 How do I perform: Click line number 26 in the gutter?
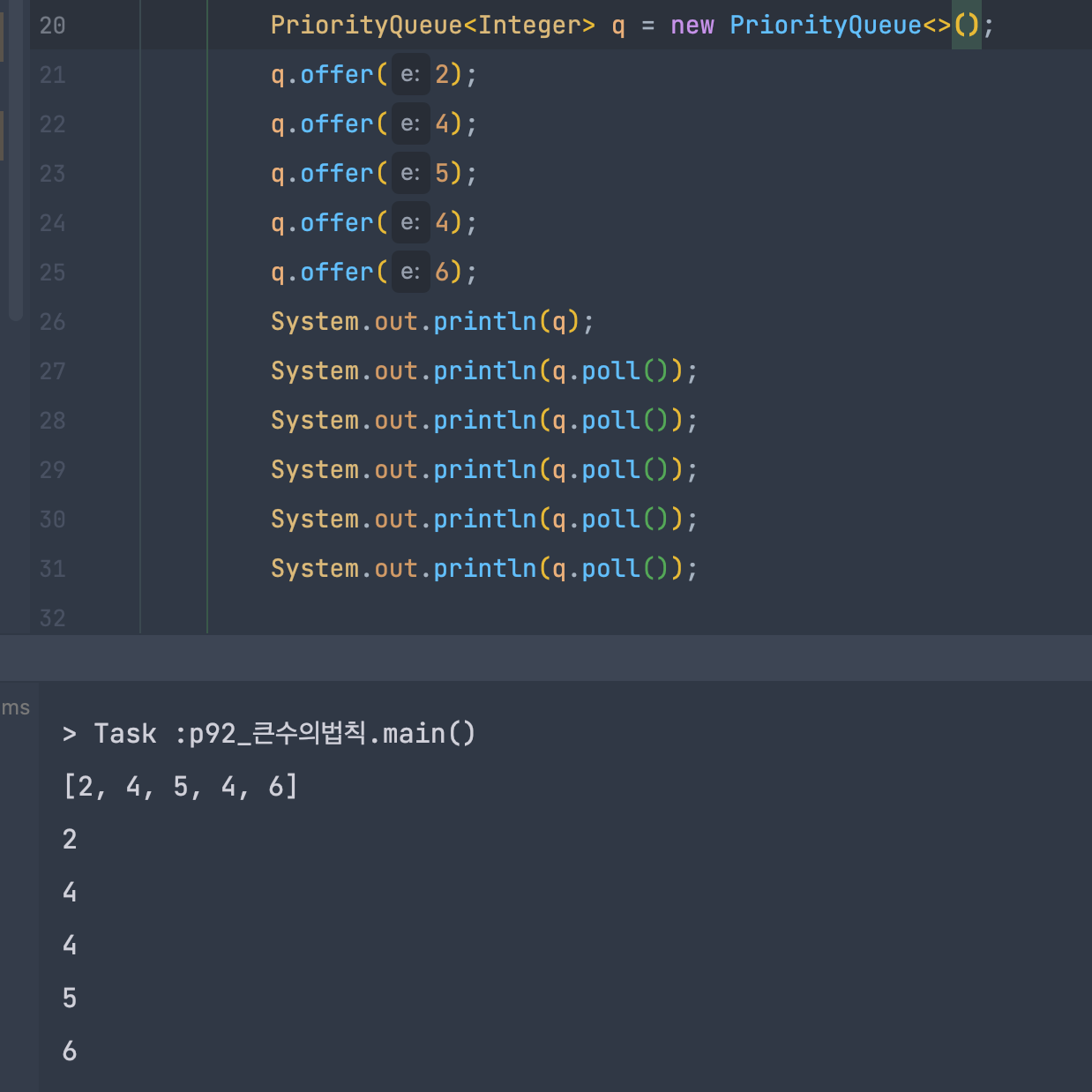[52, 322]
